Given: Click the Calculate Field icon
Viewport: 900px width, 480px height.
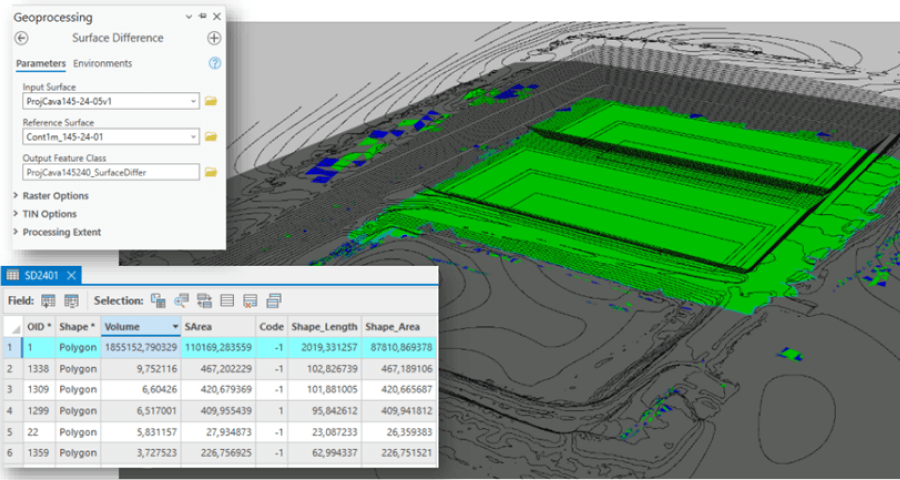Looking at the screenshot, I should point(71,300).
